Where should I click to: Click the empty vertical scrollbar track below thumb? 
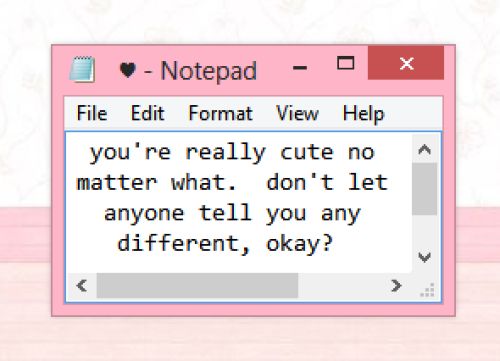(x=424, y=230)
